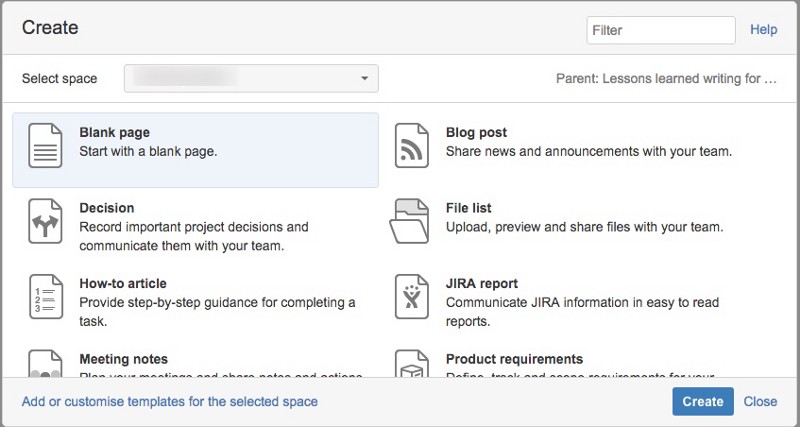
Task: Close the Create dialog via Close link
Action: point(760,401)
